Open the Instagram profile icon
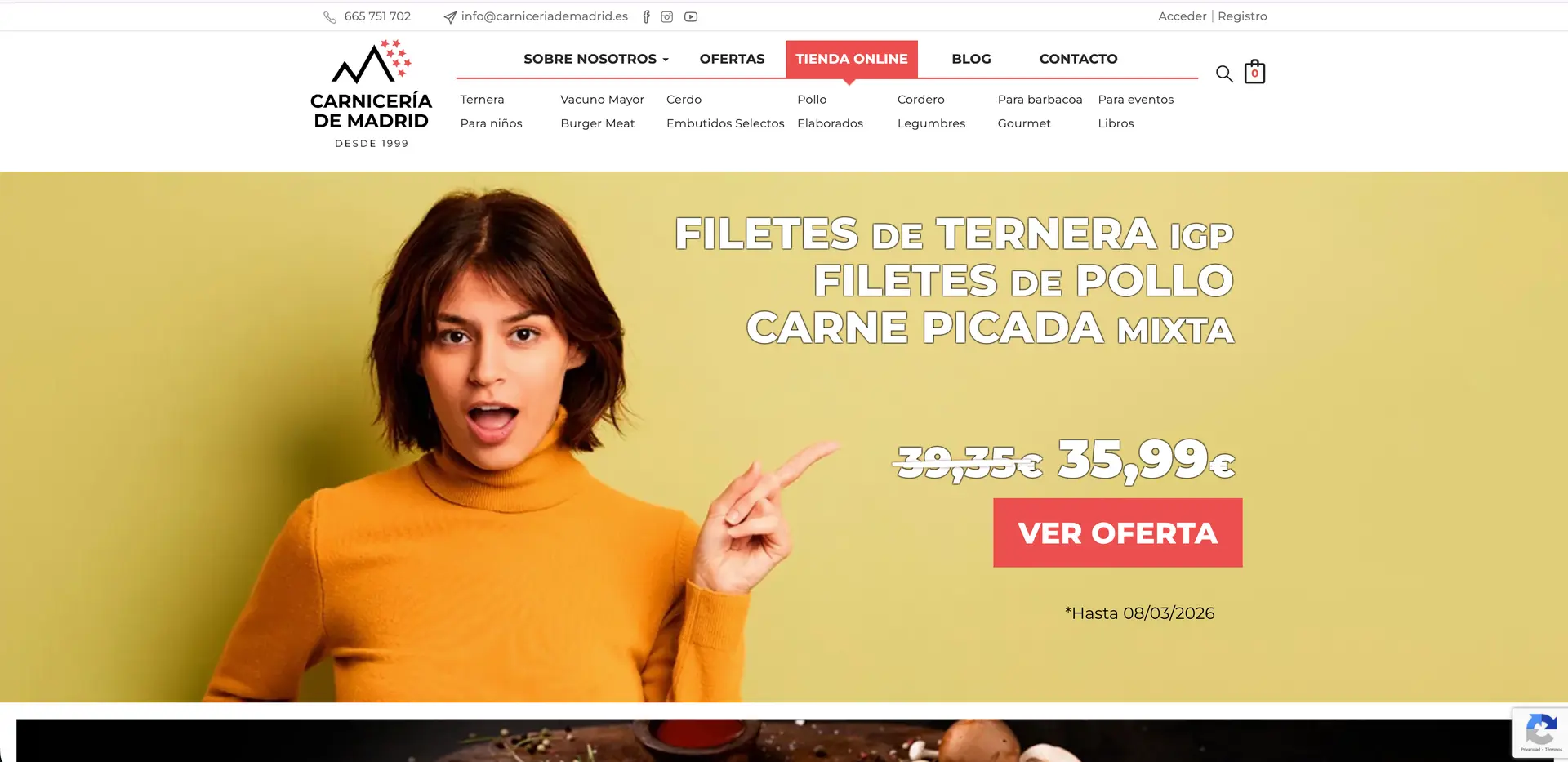The image size is (1568, 762). pyautogui.click(x=667, y=16)
